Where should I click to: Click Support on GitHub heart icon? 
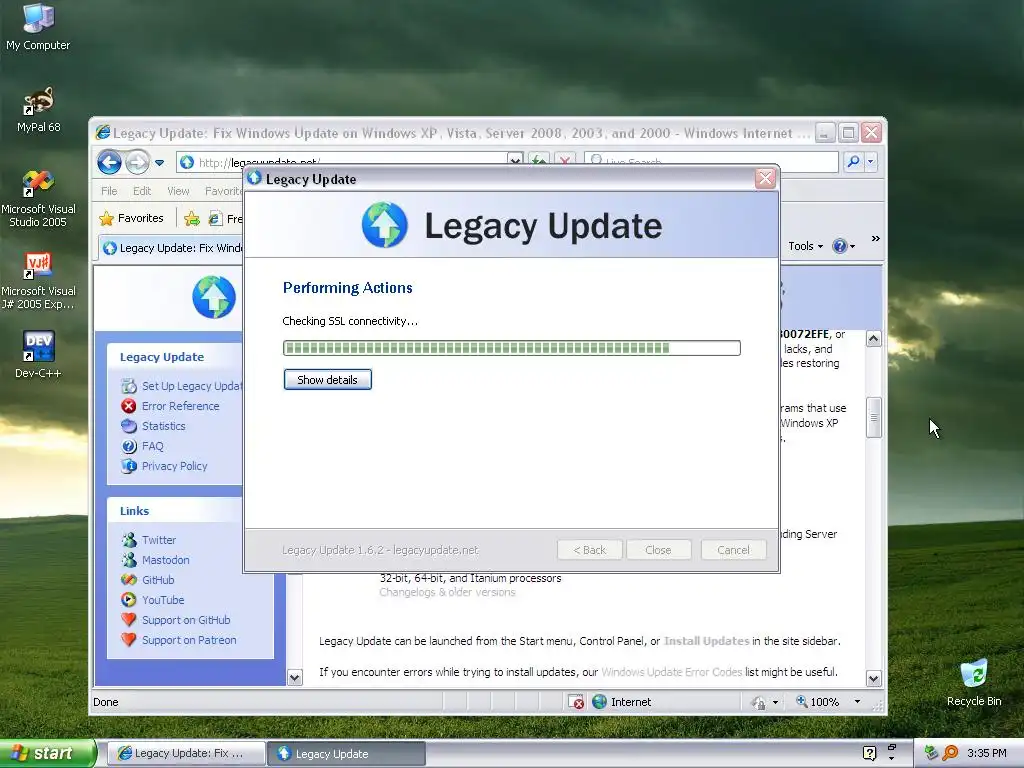point(129,620)
